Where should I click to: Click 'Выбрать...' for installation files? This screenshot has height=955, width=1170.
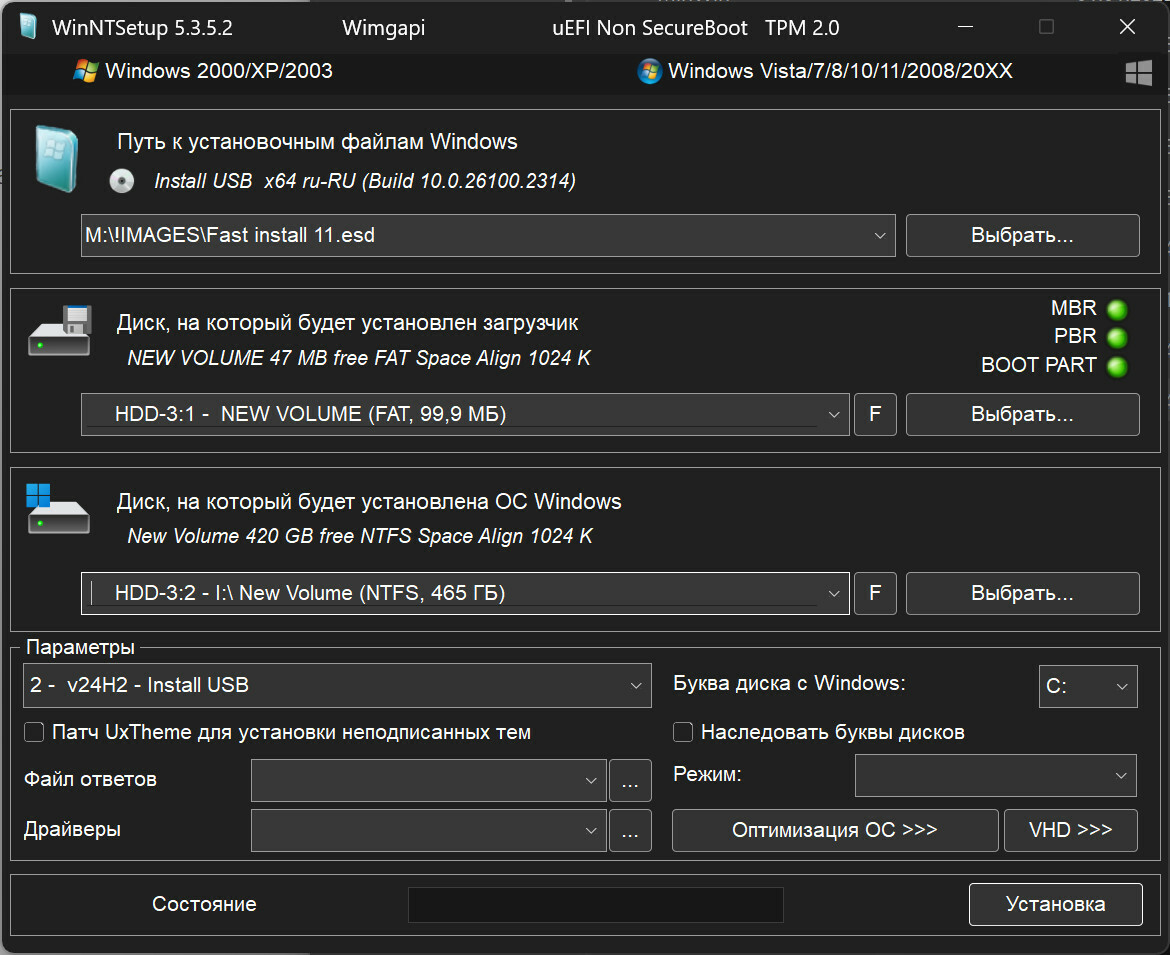pos(1022,236)
